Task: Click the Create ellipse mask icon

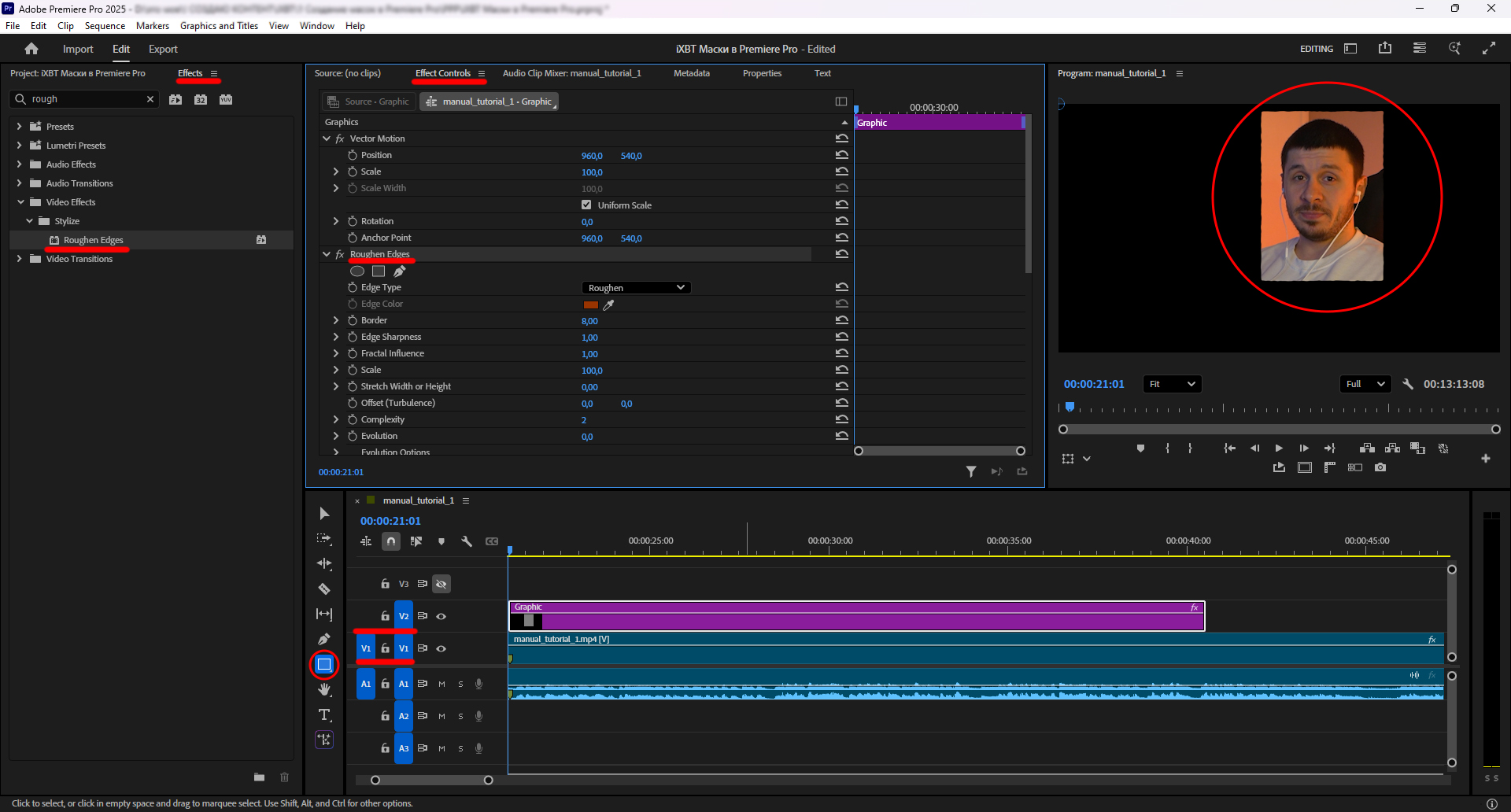Action: click(357, 271)
